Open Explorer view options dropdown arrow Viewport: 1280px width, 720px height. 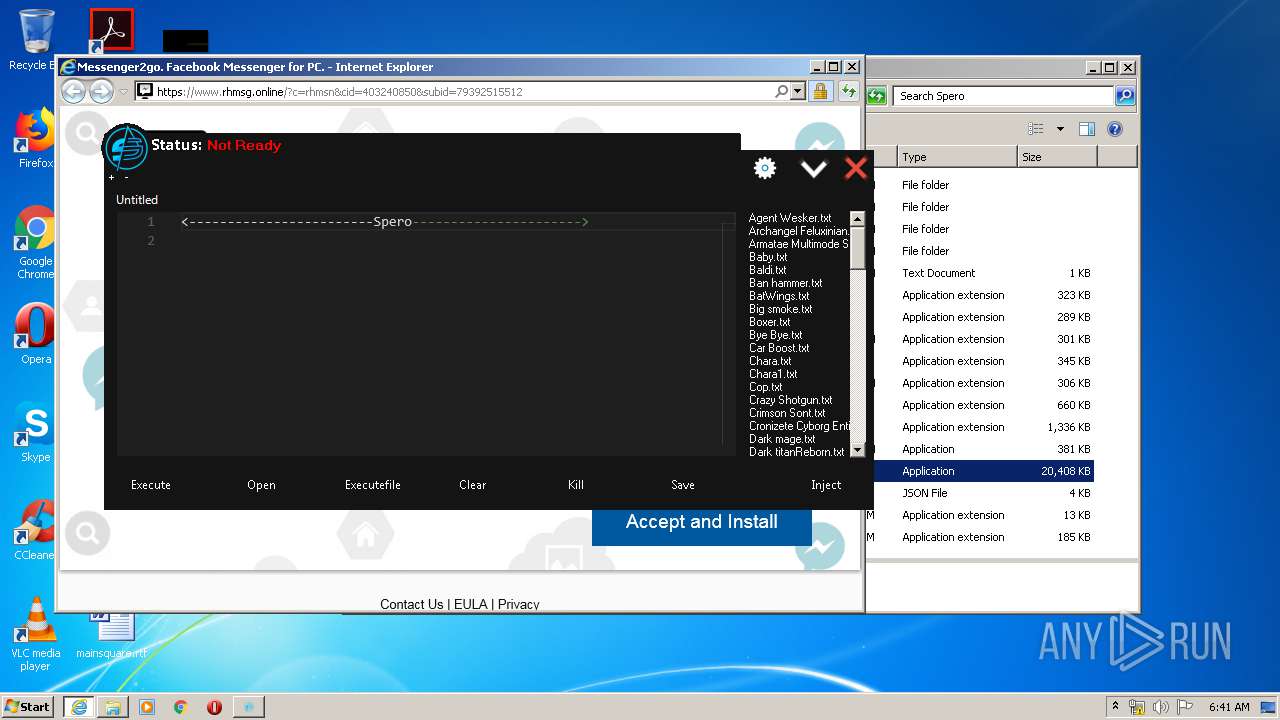coord(1060,129)
